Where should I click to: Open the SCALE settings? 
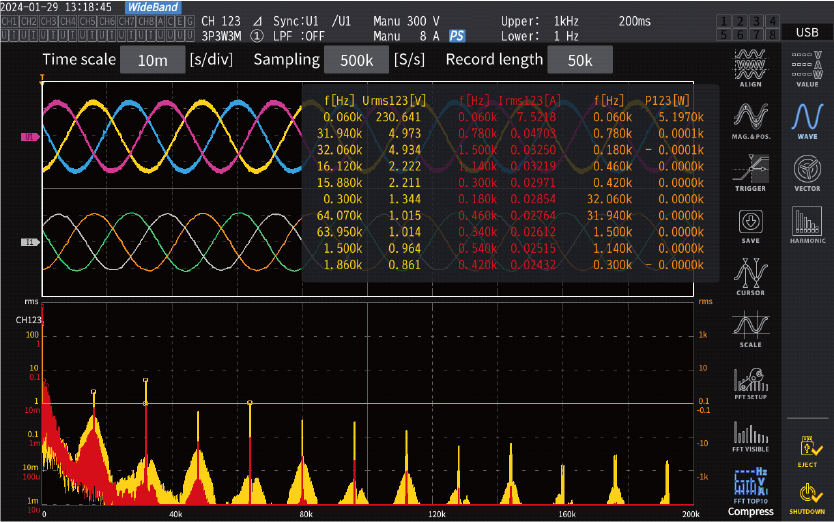[x=750, y=329]
